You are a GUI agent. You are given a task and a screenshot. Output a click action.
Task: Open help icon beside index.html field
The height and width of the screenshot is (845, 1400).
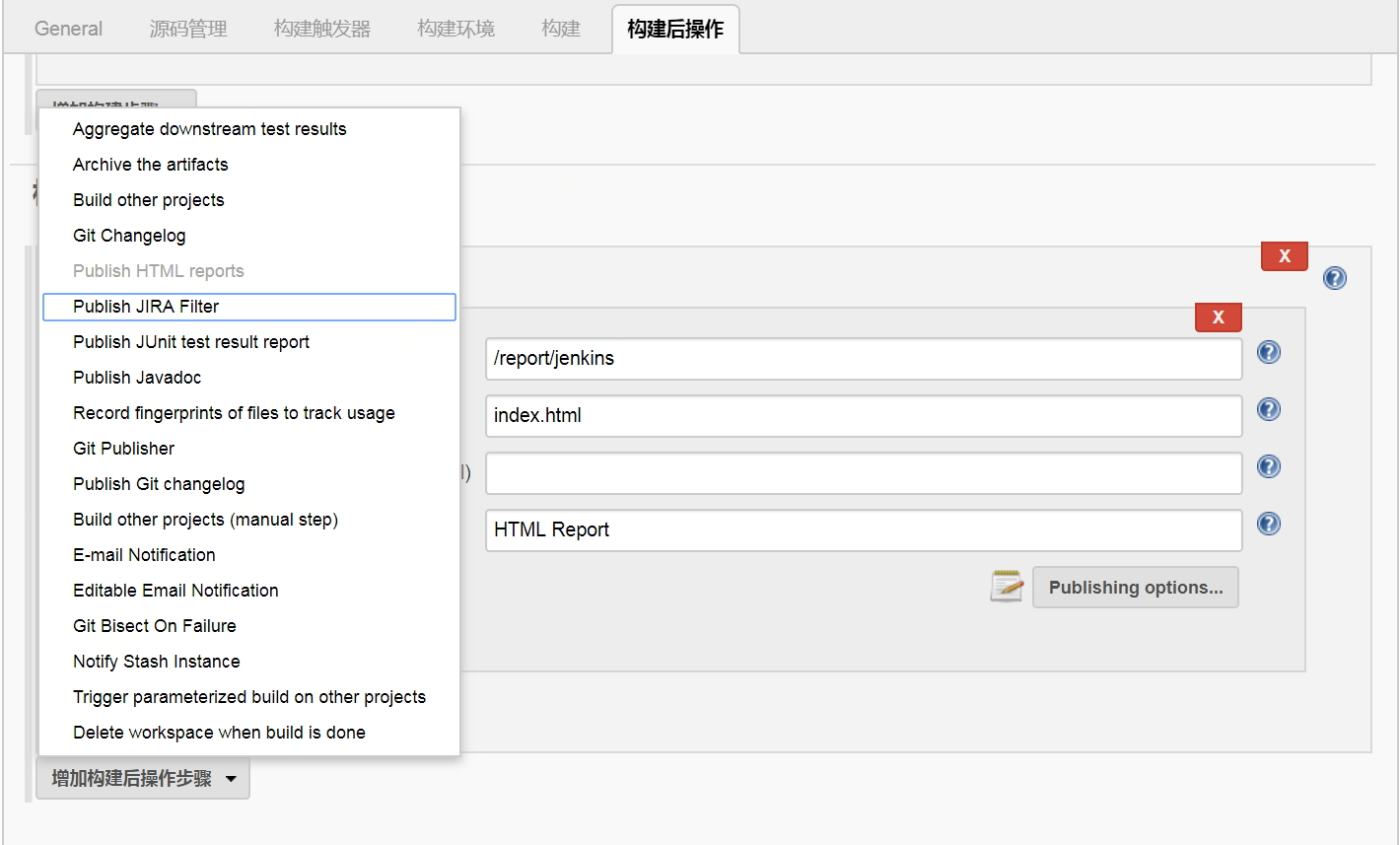pos(1269,409)
